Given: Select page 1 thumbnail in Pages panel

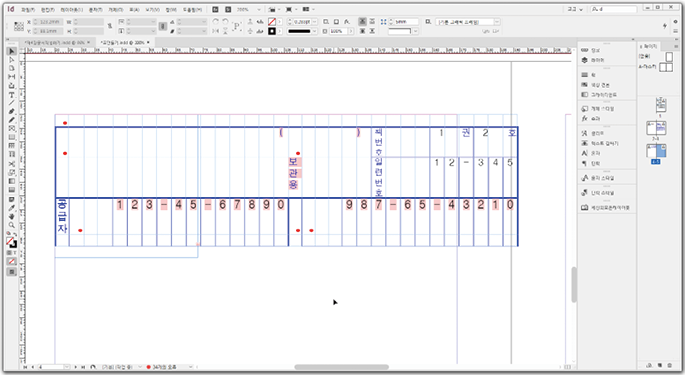Looking at the screenshot, I should (661, 105).
